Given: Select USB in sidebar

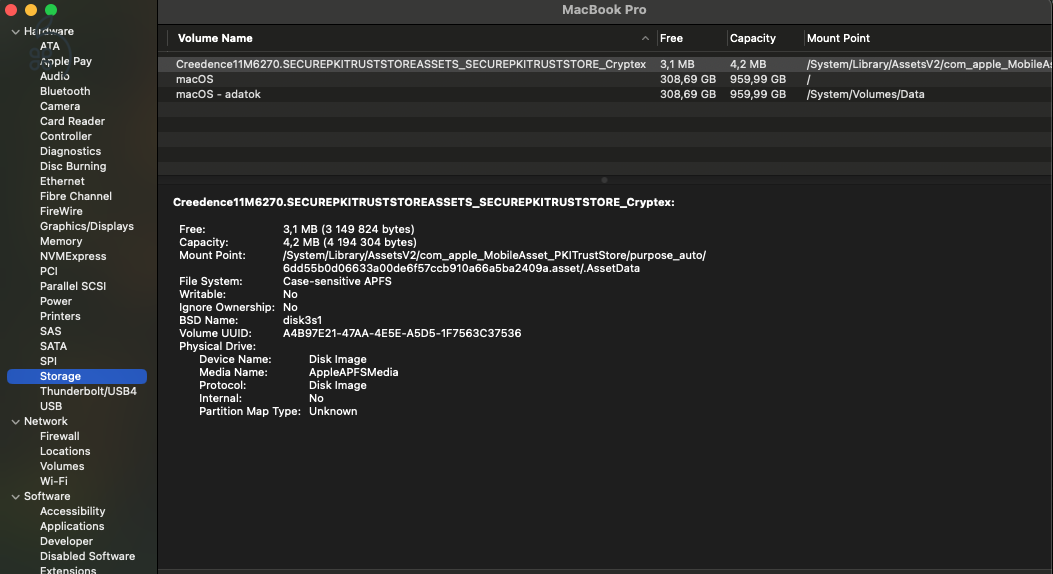Looking at the screenshot, I should tap(50, 406).
